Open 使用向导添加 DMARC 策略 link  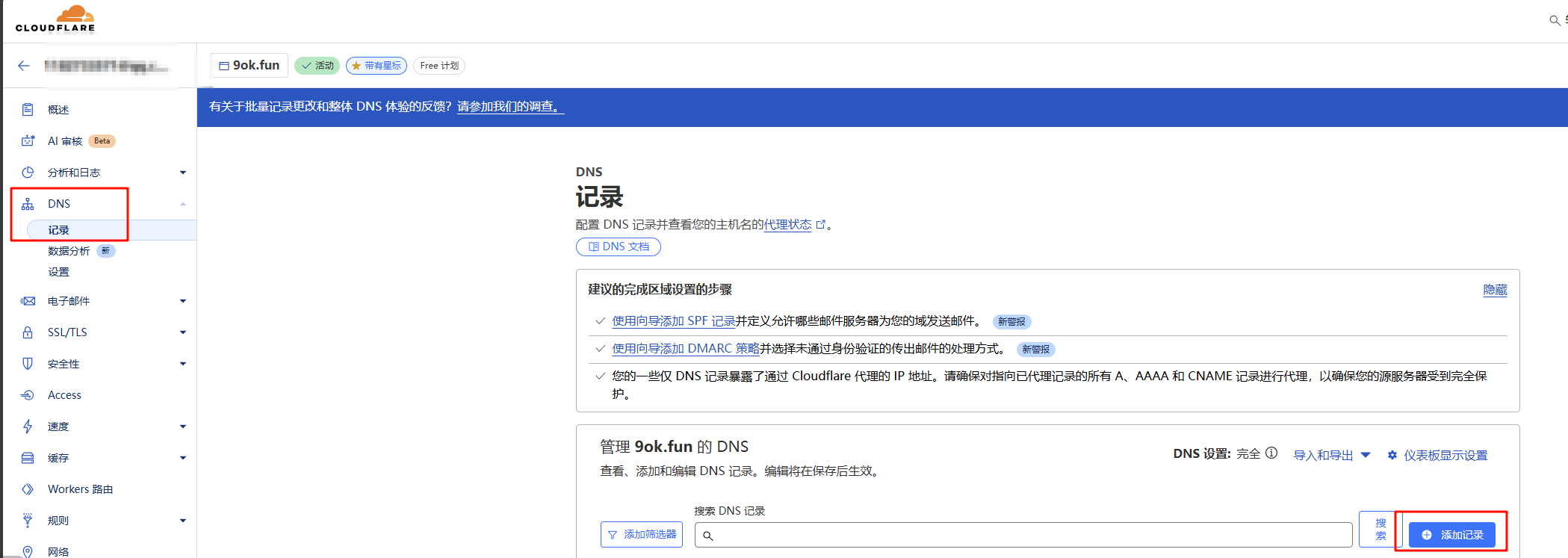click(x=686, y=349)
